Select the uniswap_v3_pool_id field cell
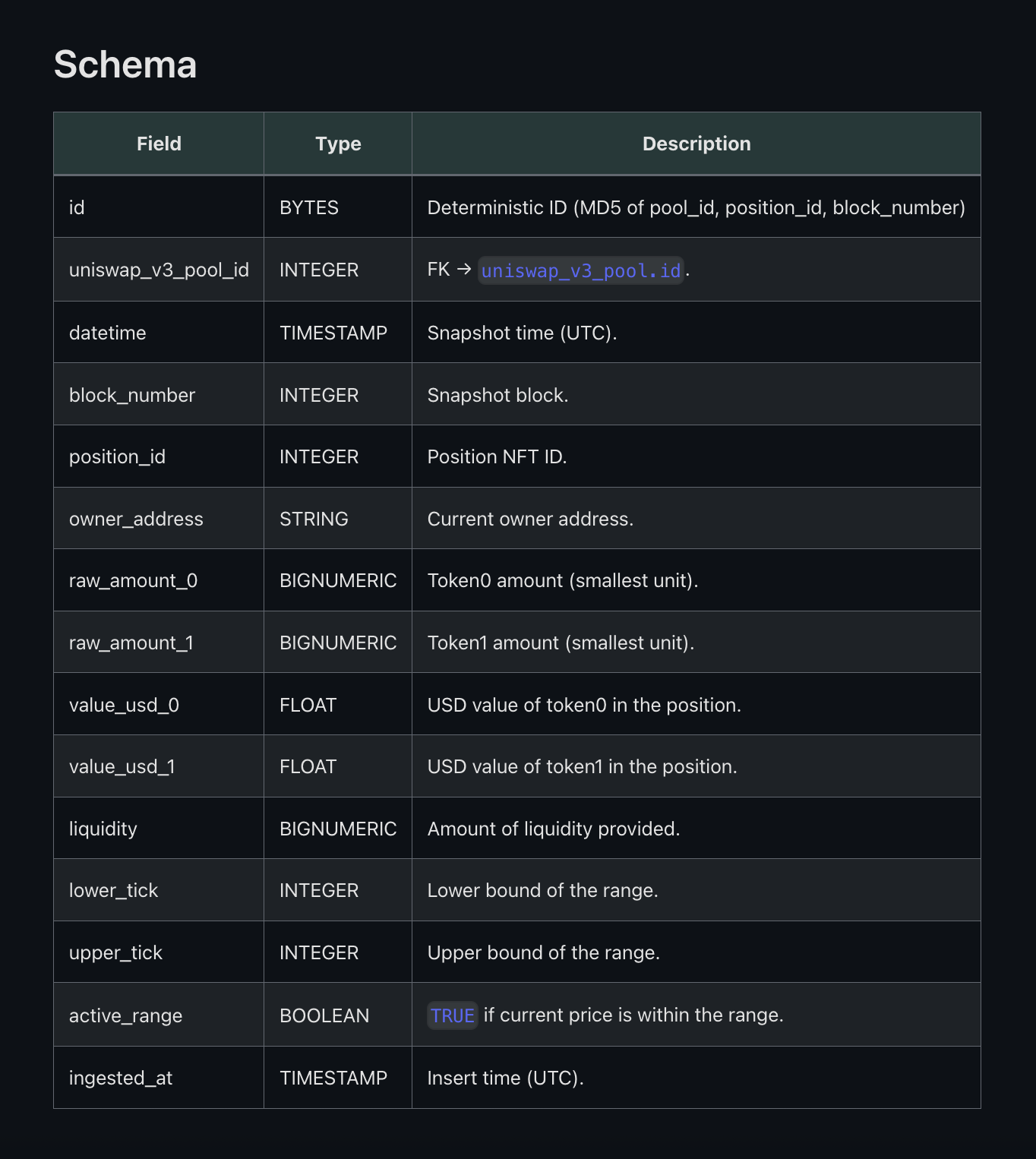The image size is (1036, 1159). click(x=159, y=270)
